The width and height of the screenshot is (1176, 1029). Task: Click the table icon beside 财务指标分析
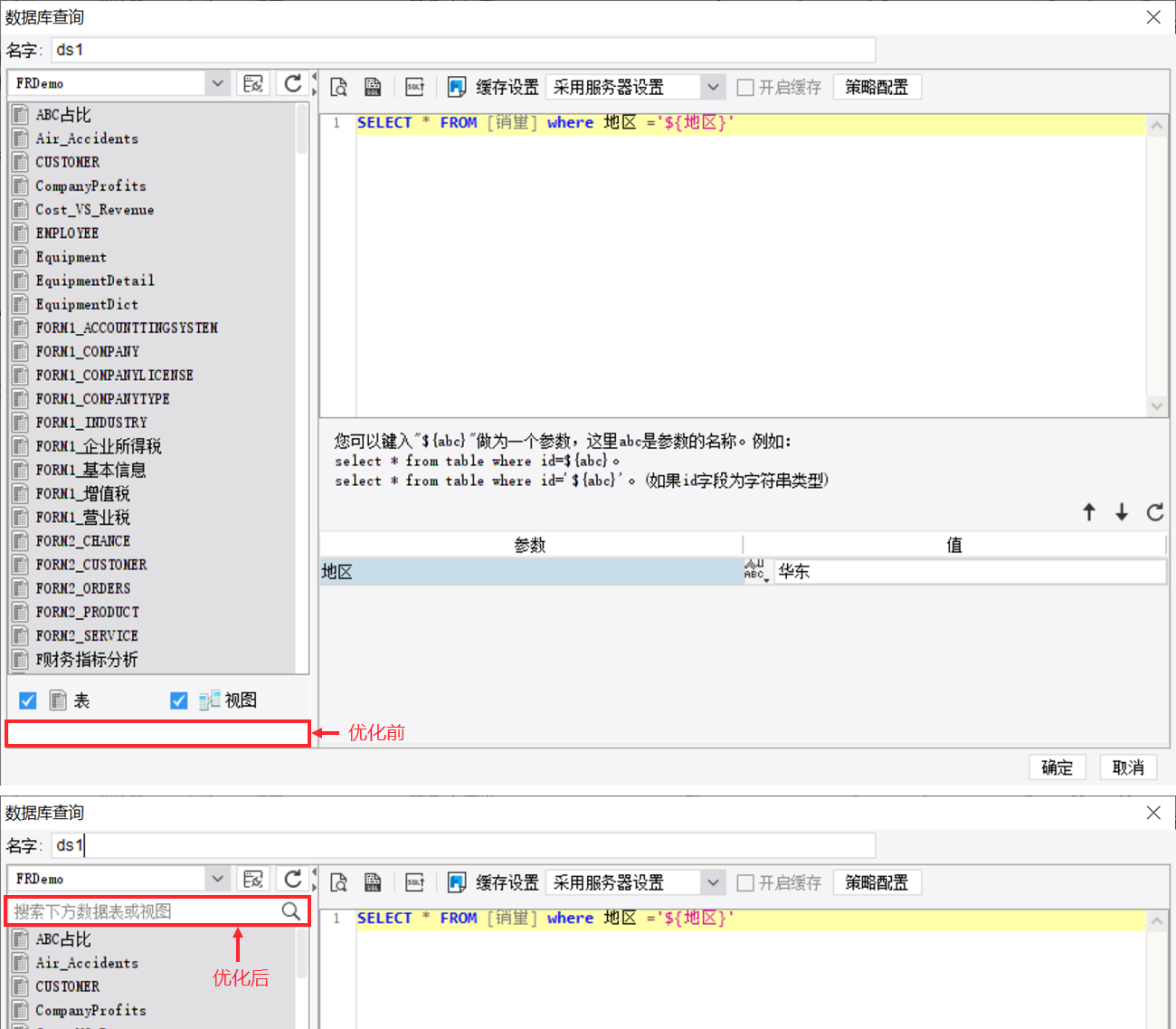pos(21,660)
